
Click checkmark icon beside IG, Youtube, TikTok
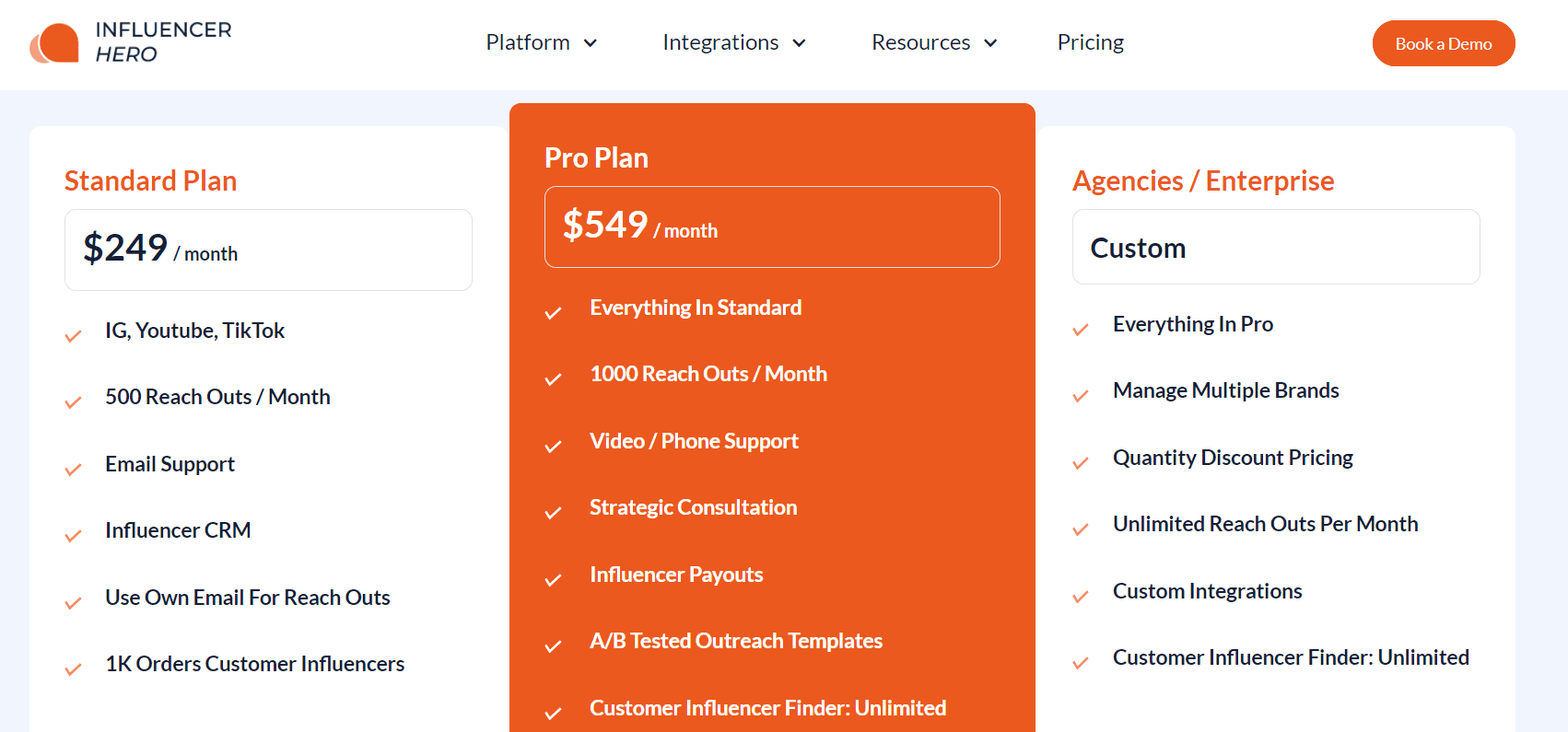pos(74,336)
